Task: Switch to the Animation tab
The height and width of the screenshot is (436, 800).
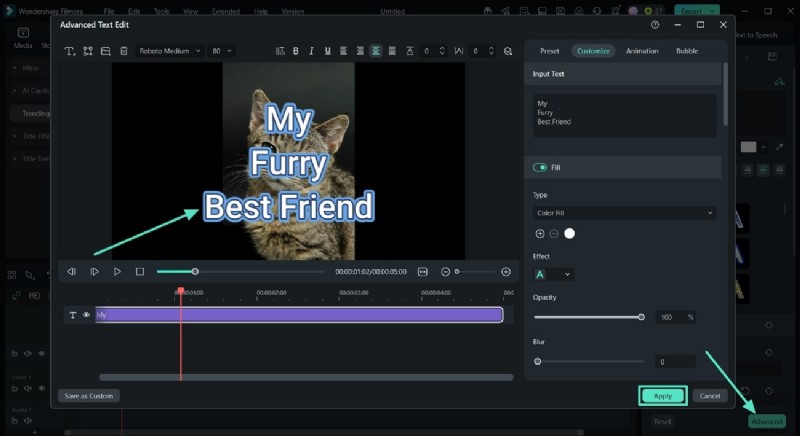Action: coord(642,51)
